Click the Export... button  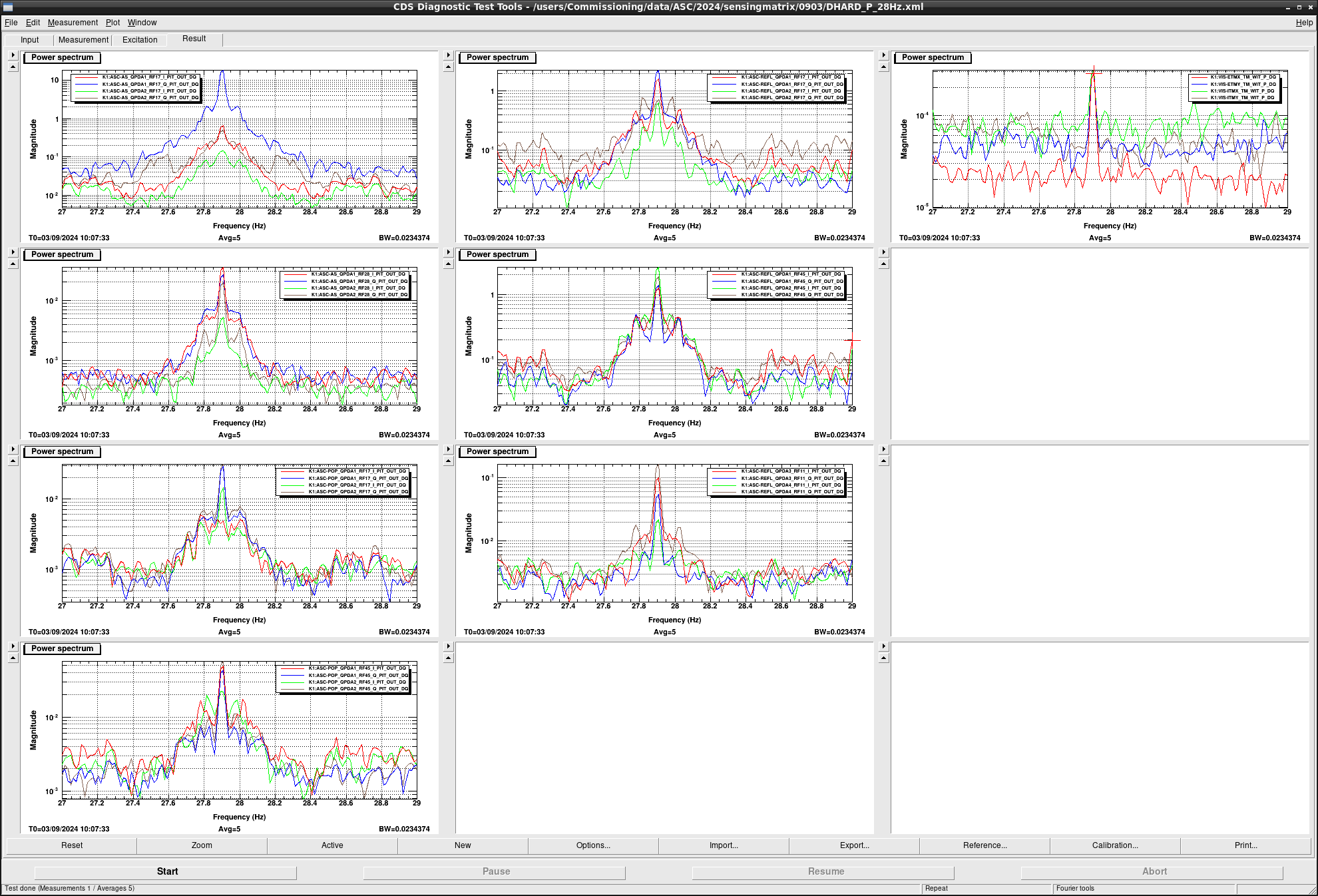(854, 845)
